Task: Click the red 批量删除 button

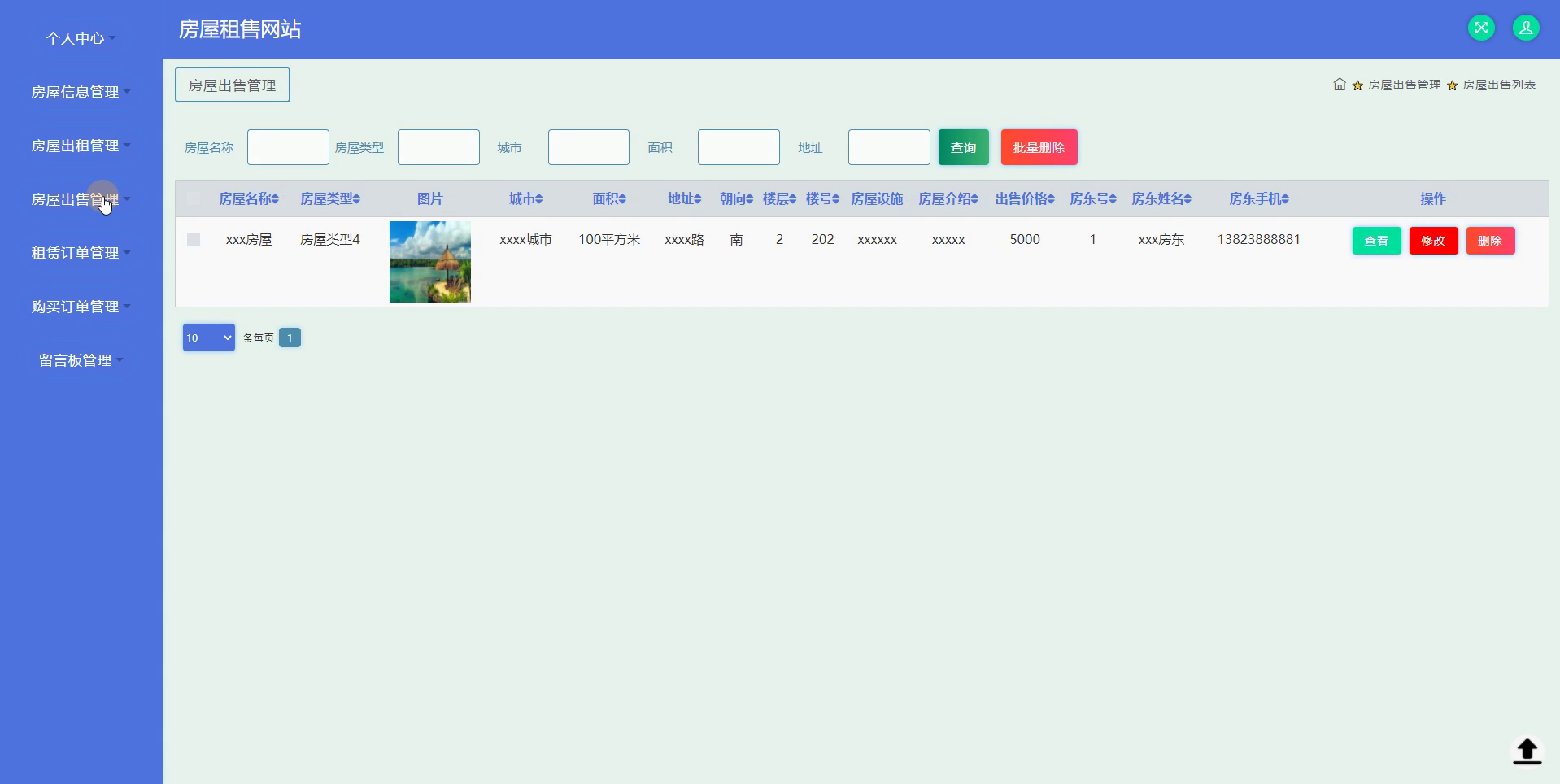Action: (x=1039, y=147)
